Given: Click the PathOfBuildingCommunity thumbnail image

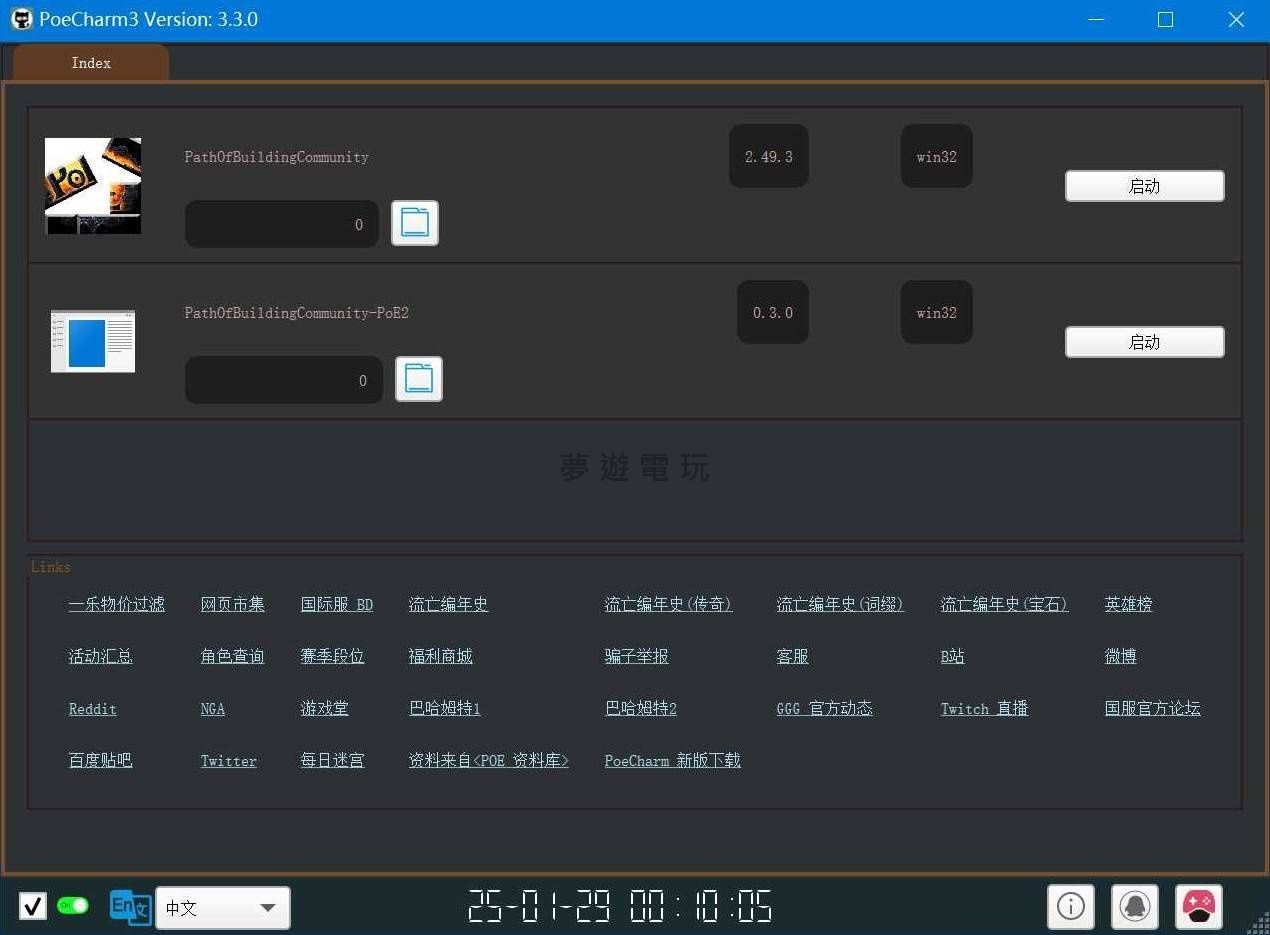Looking at the screenshot, I should tap(93, 186).
